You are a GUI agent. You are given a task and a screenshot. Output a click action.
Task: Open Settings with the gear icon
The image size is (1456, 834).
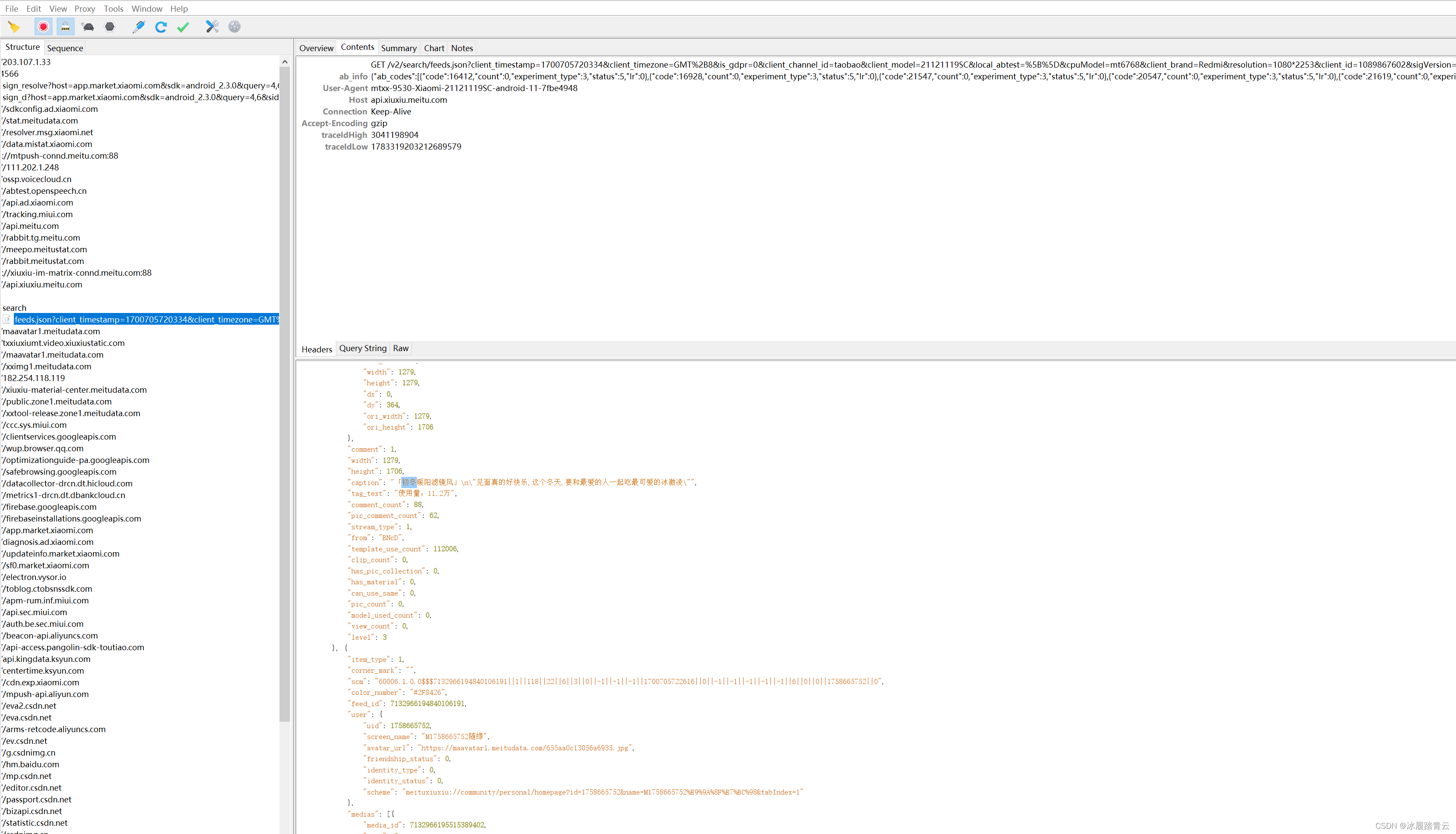pos(234,27)
